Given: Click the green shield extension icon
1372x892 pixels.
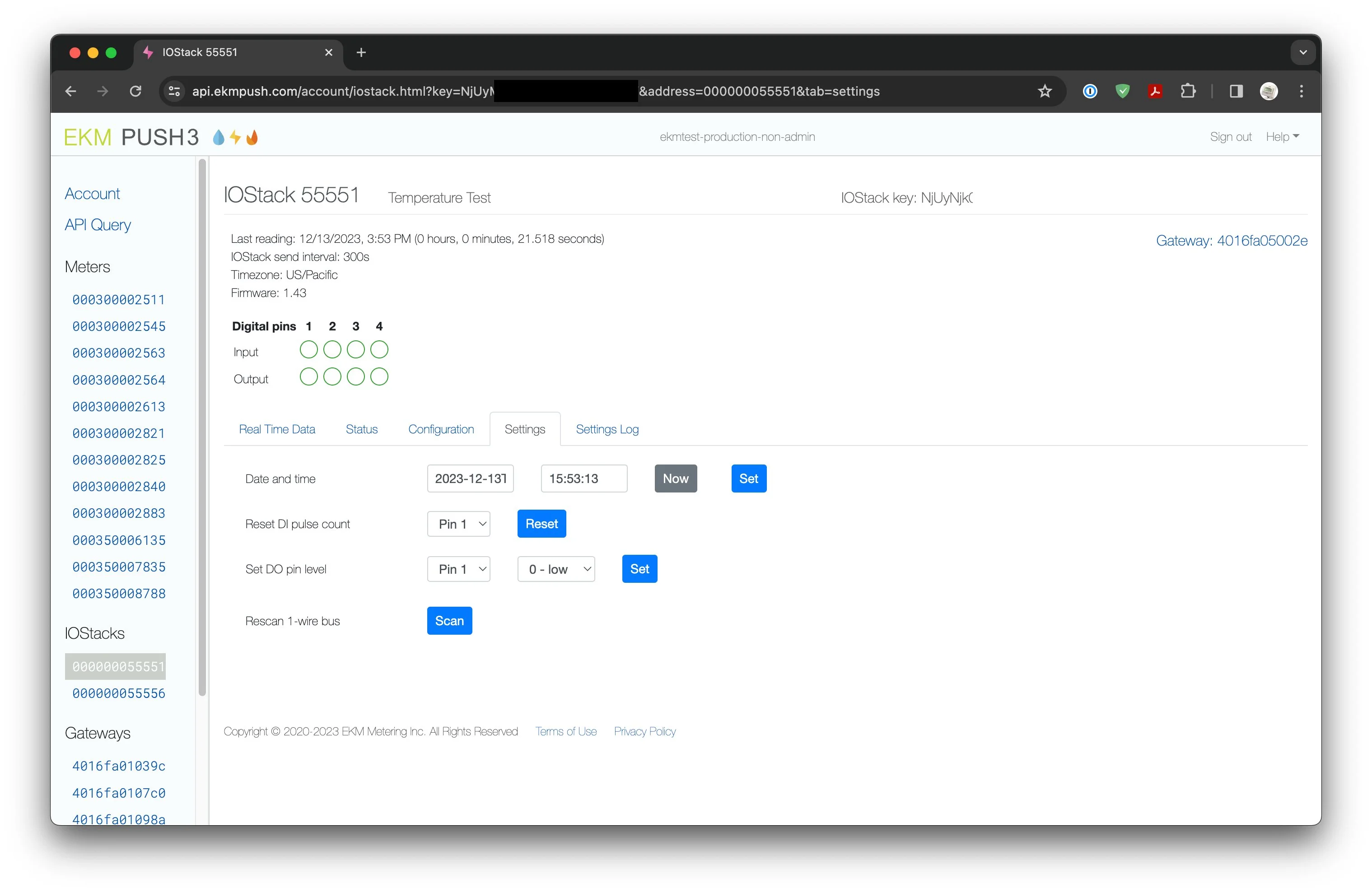Looking at the screenshot, I should [x=1122, y=91].
